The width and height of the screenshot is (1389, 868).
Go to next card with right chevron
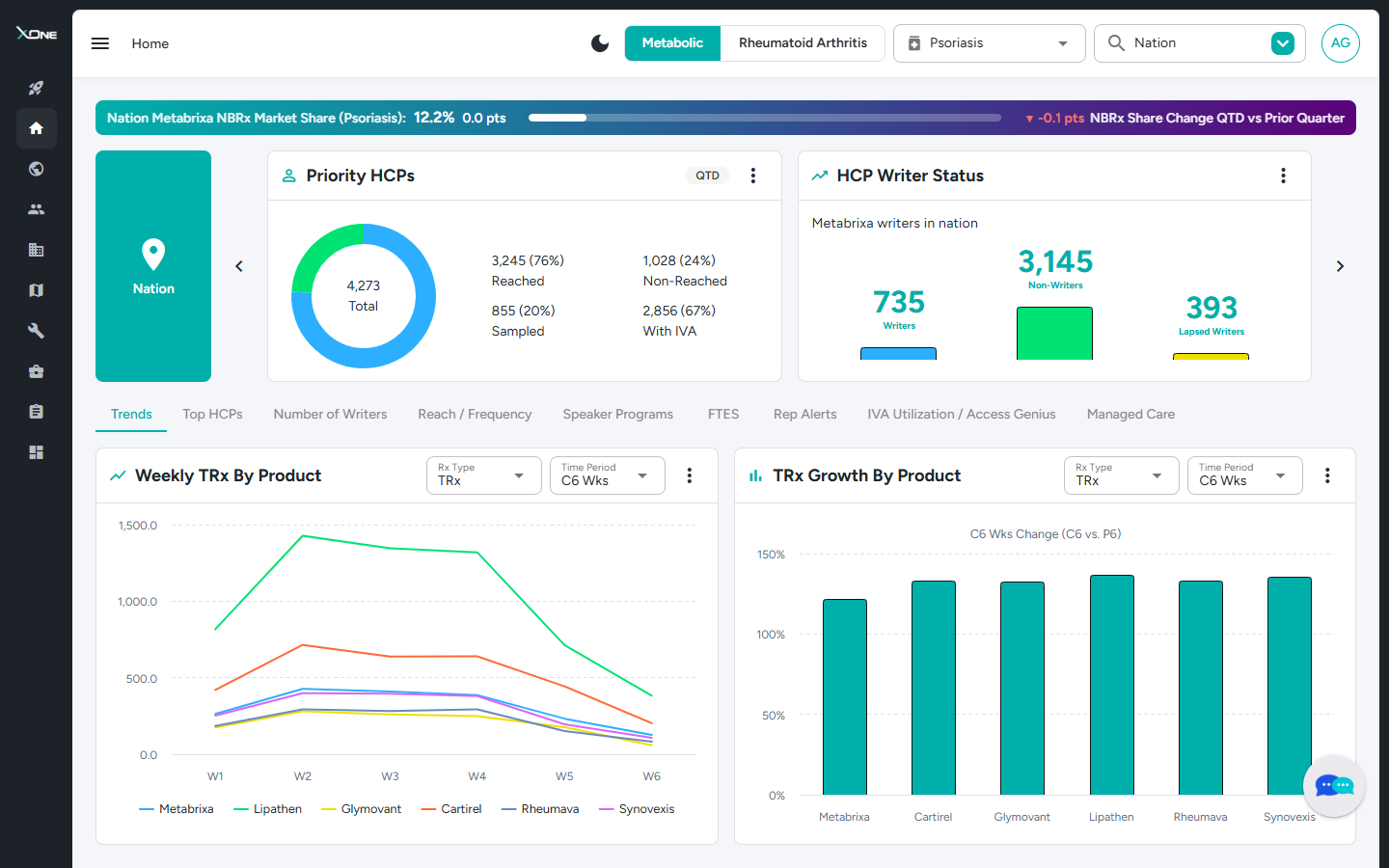(1340, 266)
